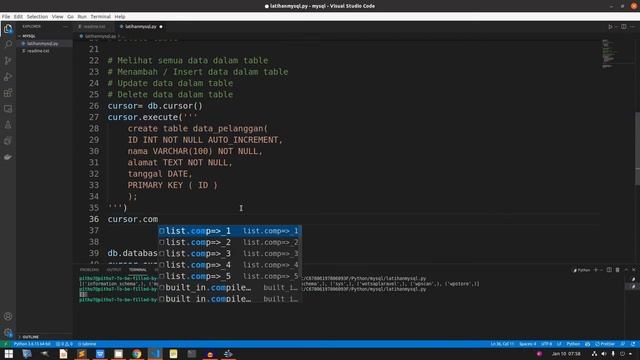640x360 pixels.
Task: Select suggestion list.comp=>_4
Action: (230, 265)
